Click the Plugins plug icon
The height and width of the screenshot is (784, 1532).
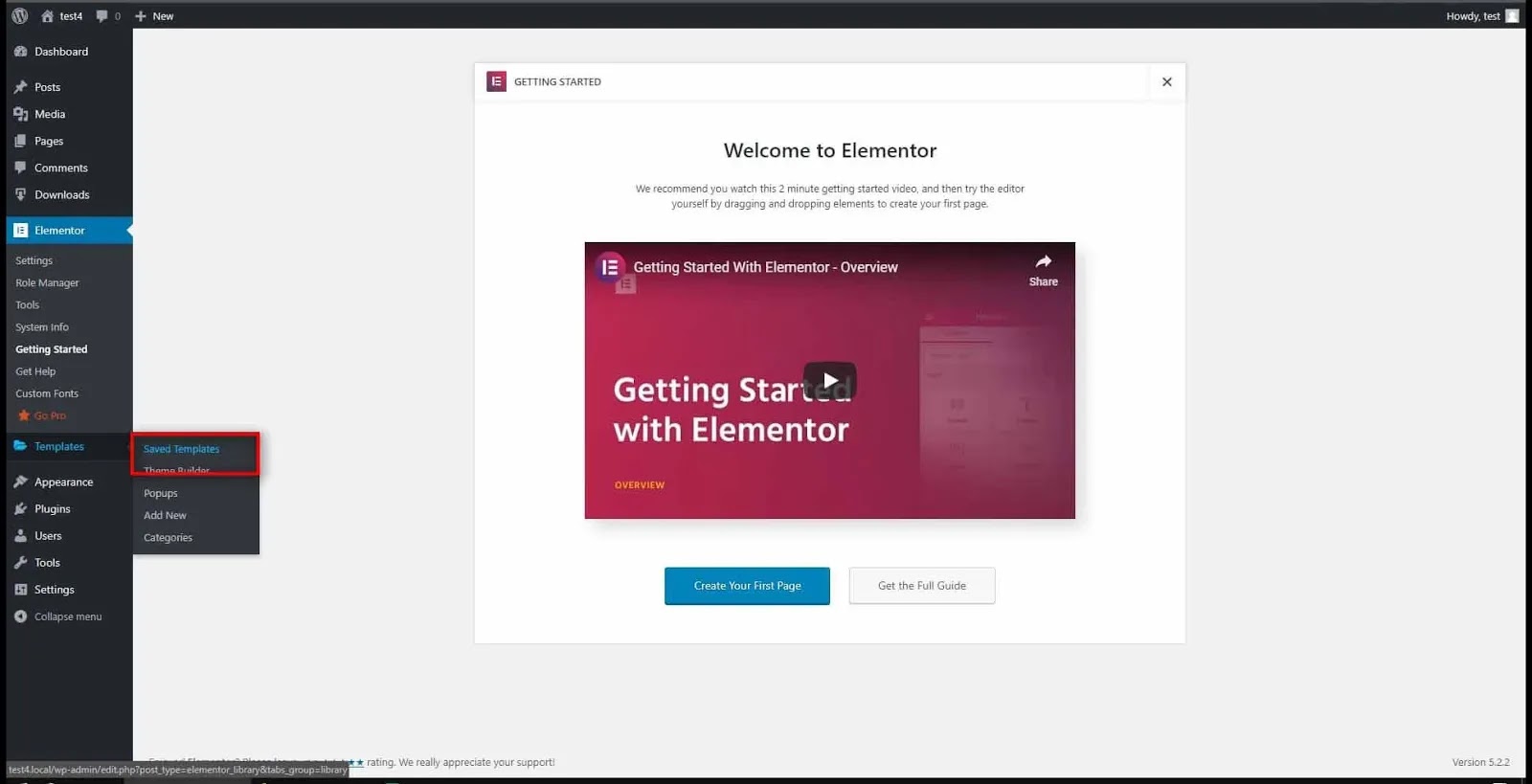point(20,508)
